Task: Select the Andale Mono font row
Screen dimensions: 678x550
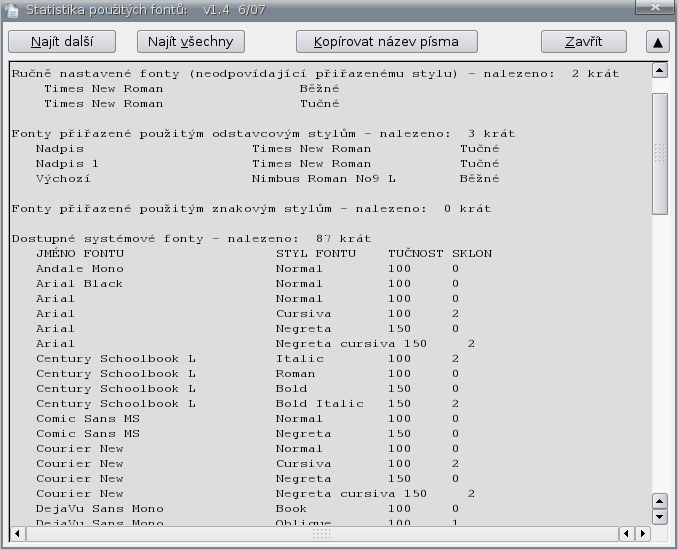Action: tap(247, 269)
